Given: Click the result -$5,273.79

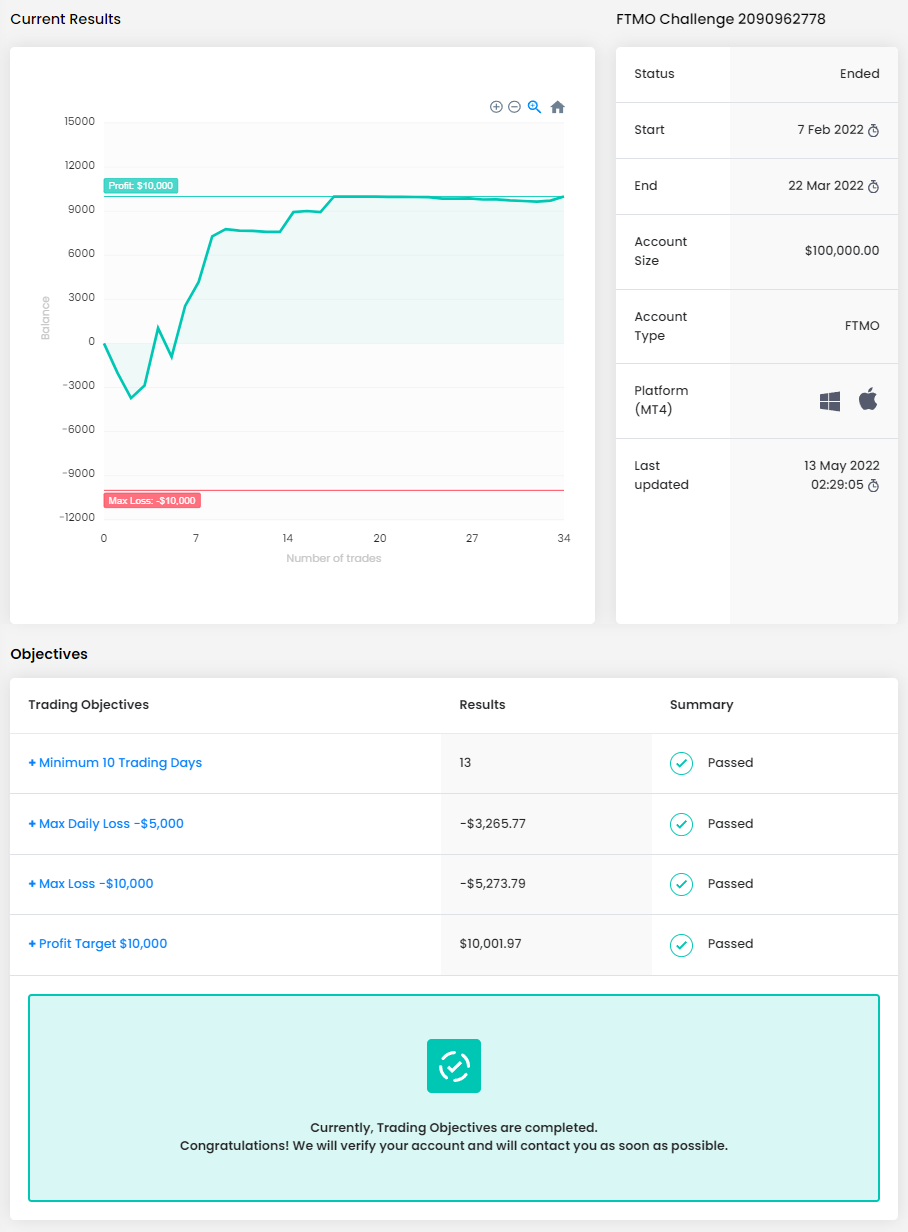Looking at the screenshot, I should click(x=492, y=884).
